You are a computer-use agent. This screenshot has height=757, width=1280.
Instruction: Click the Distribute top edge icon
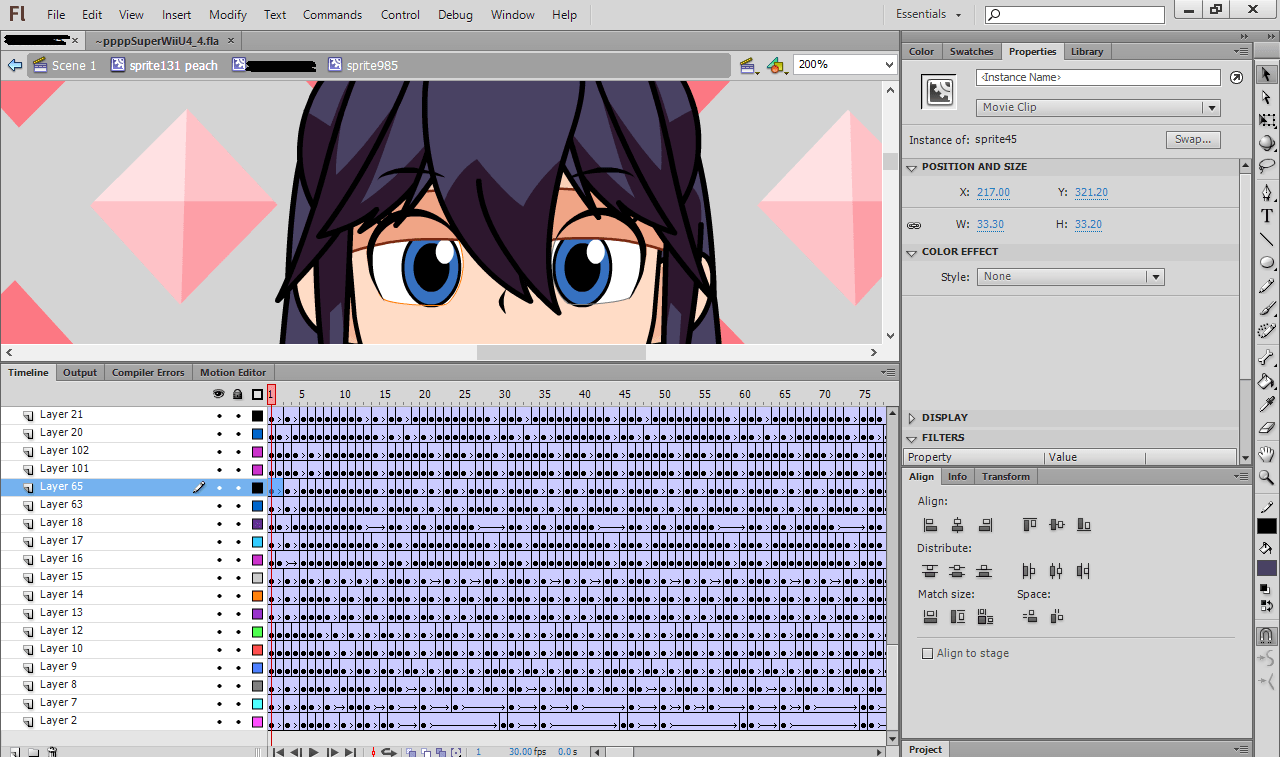[x=930, y=571]
